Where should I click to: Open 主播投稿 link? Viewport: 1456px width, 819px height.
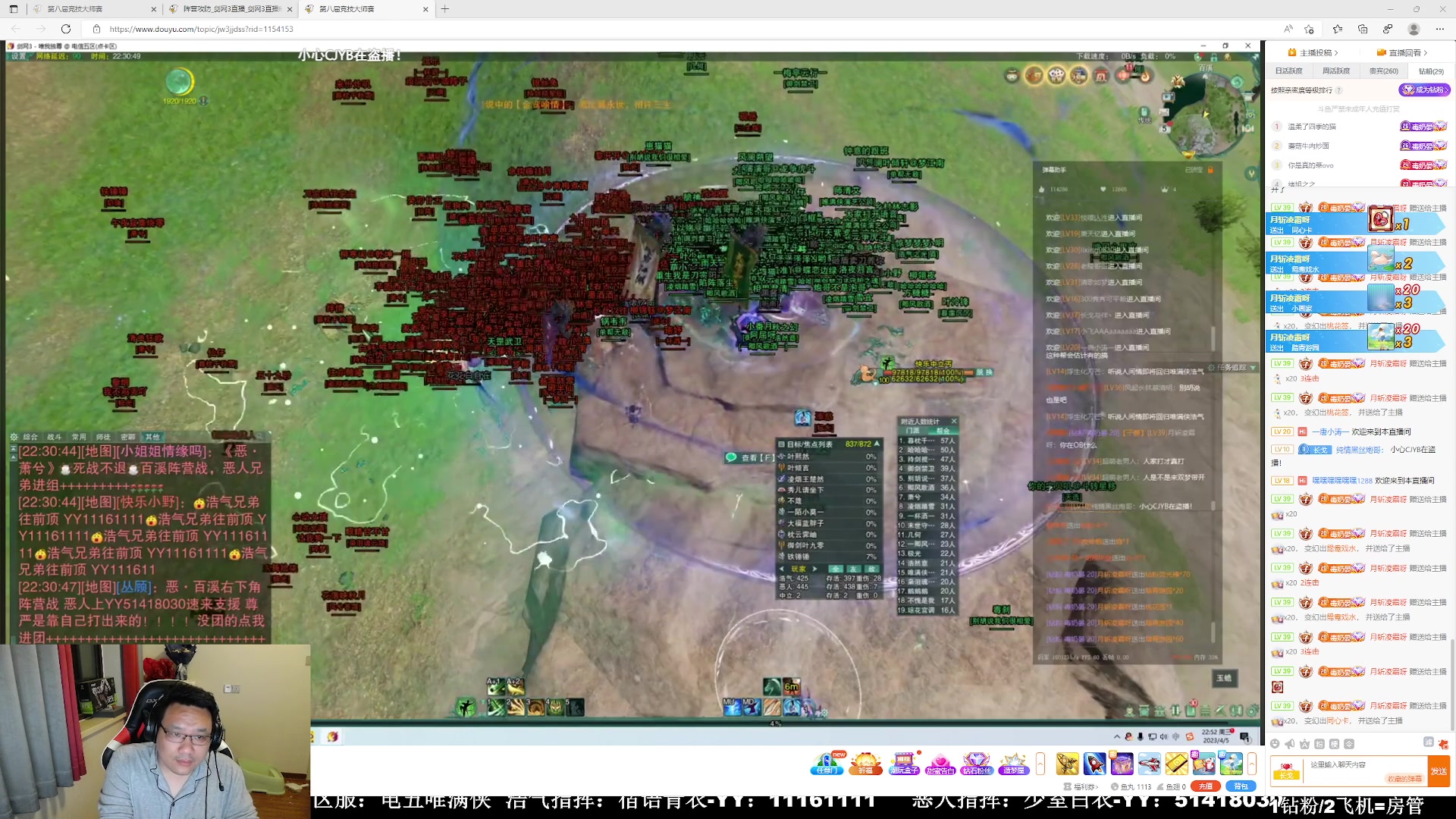click(x=1313, y=52)
